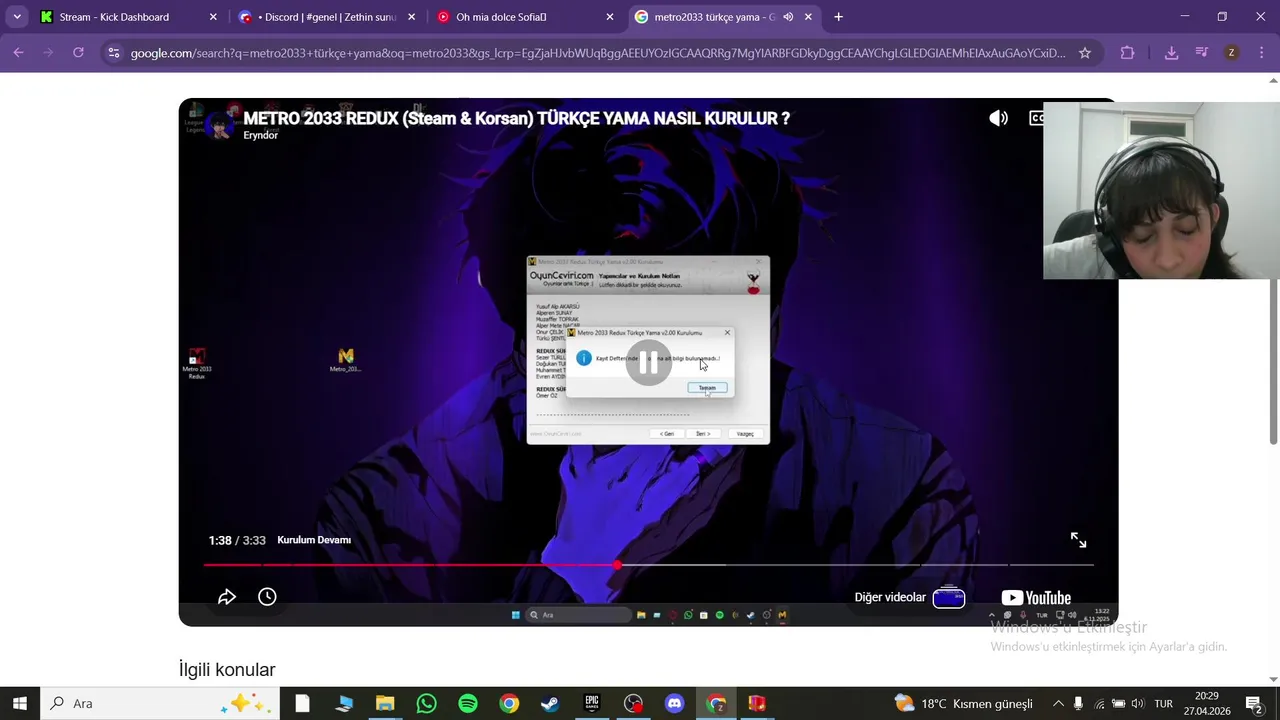Image resolution: width=1280 pixels, height=720 pixels.
Task: Click the İlgili konular heading
Action: coord(227,670)
